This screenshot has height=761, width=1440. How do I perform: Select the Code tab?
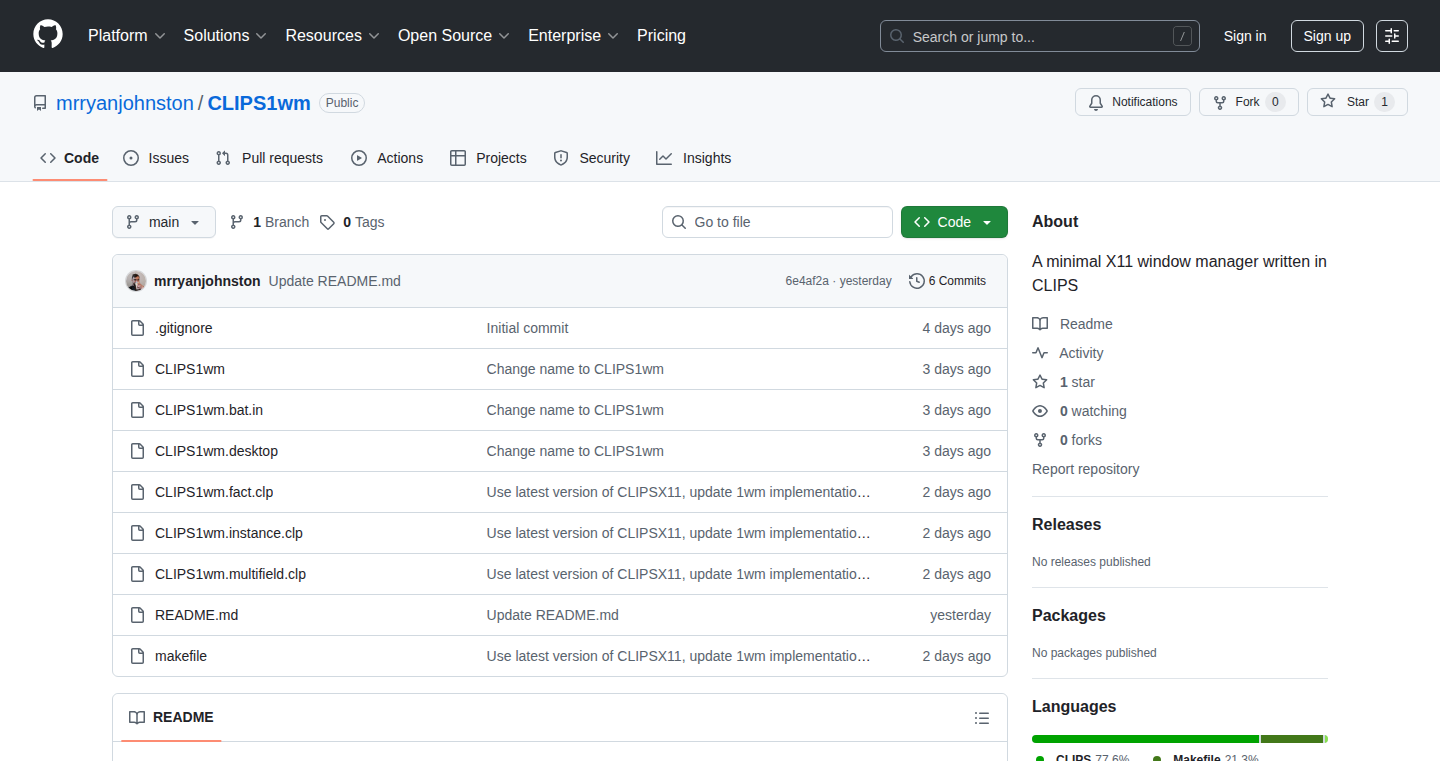click(x=70, y=158)
